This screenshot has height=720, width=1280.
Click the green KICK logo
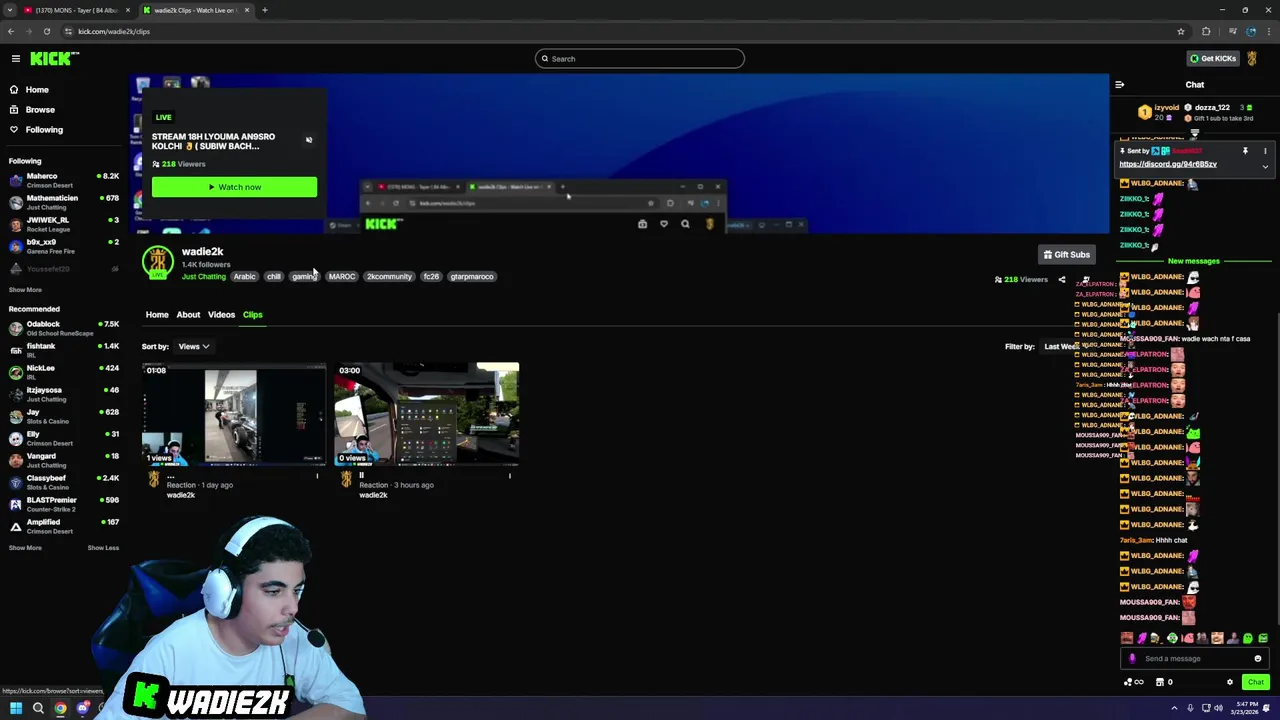point(49,59)
